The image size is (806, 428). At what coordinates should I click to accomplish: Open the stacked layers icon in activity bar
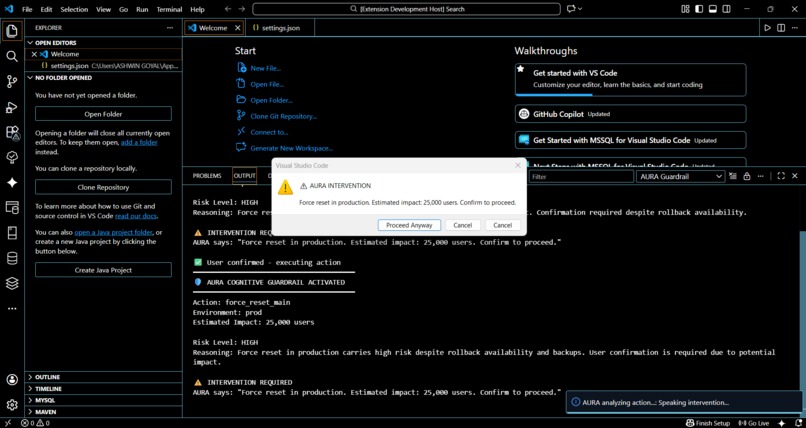[12, 283]
